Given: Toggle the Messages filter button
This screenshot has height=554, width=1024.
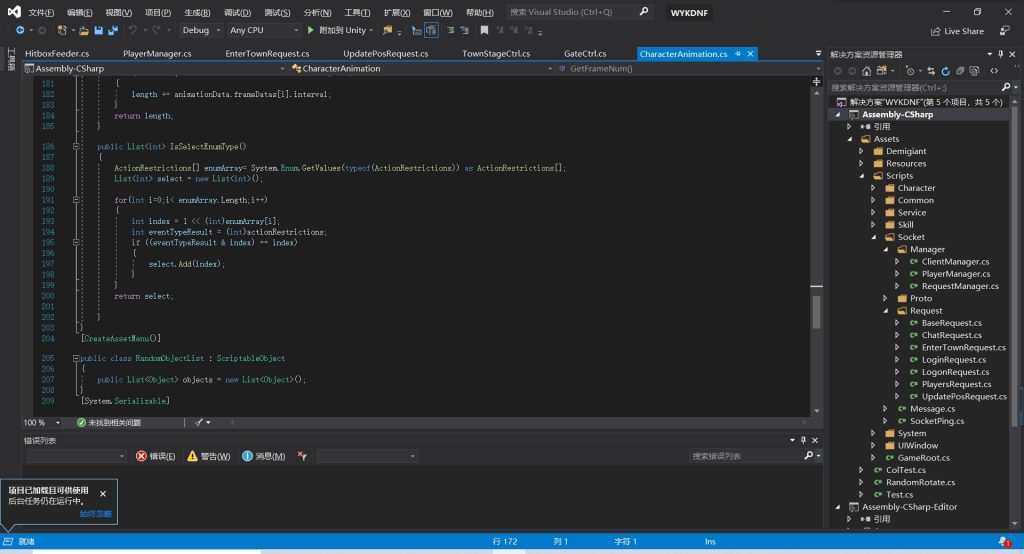Looking at the screenshot, I should pos(263,456).
